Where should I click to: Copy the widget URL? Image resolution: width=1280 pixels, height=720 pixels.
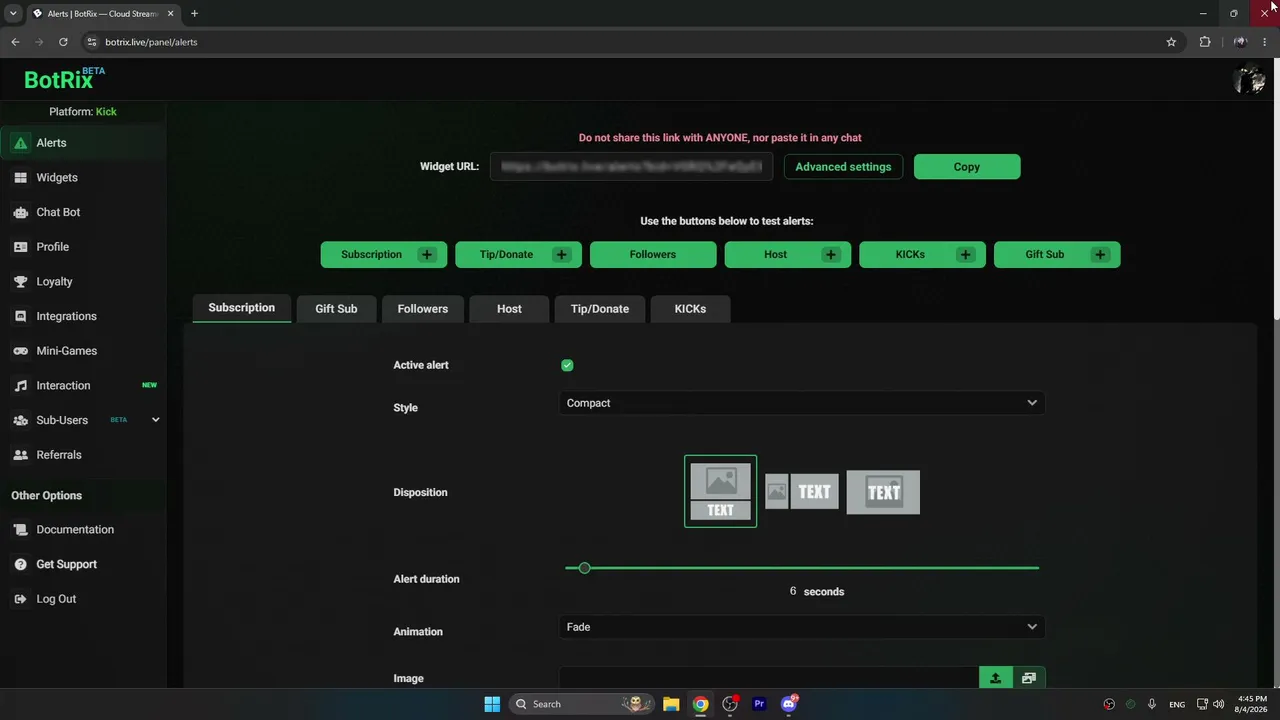click(x=967, y=167)
